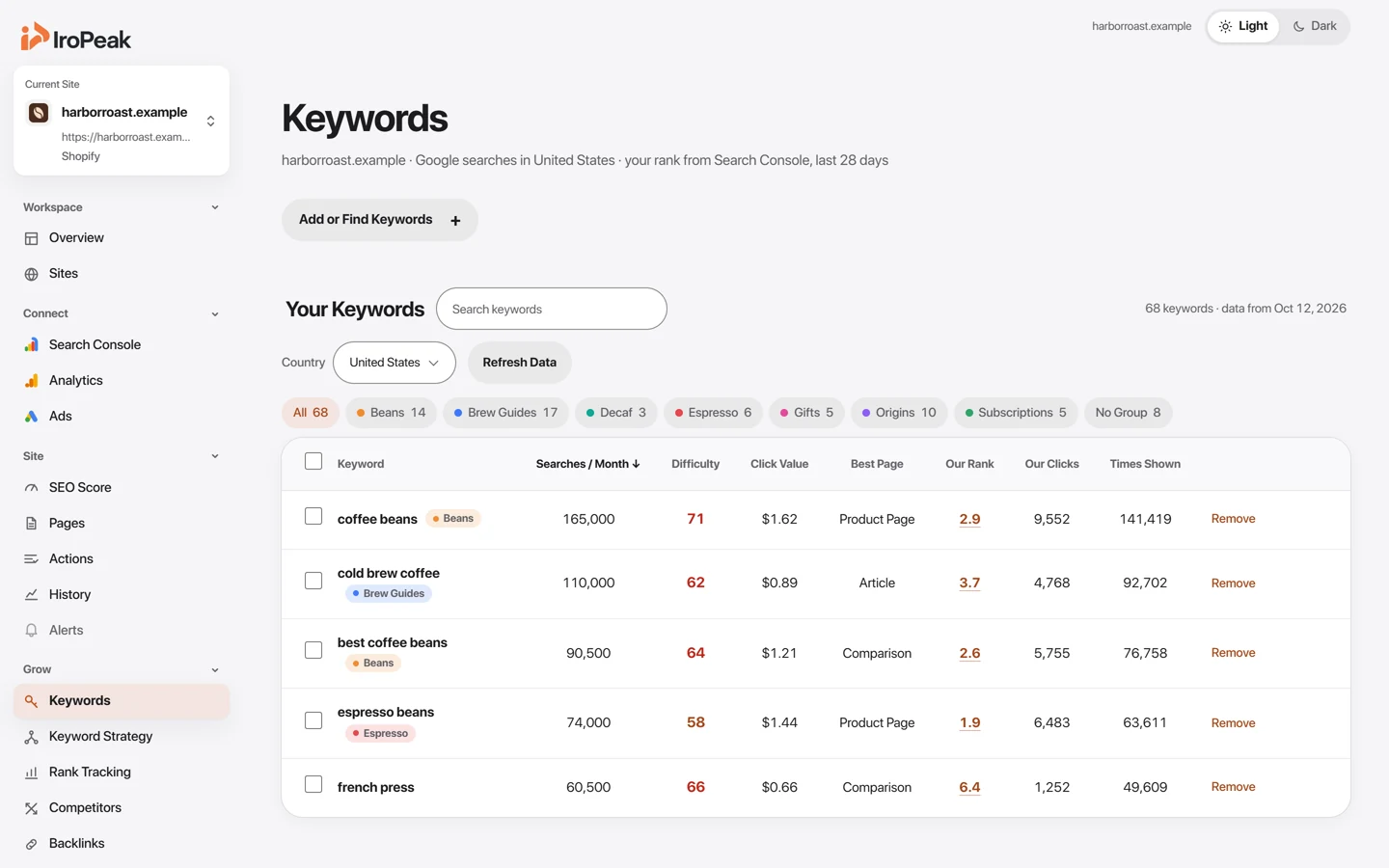
Task: Select the best coffee beans checkbox
Action: pos(313,650)
